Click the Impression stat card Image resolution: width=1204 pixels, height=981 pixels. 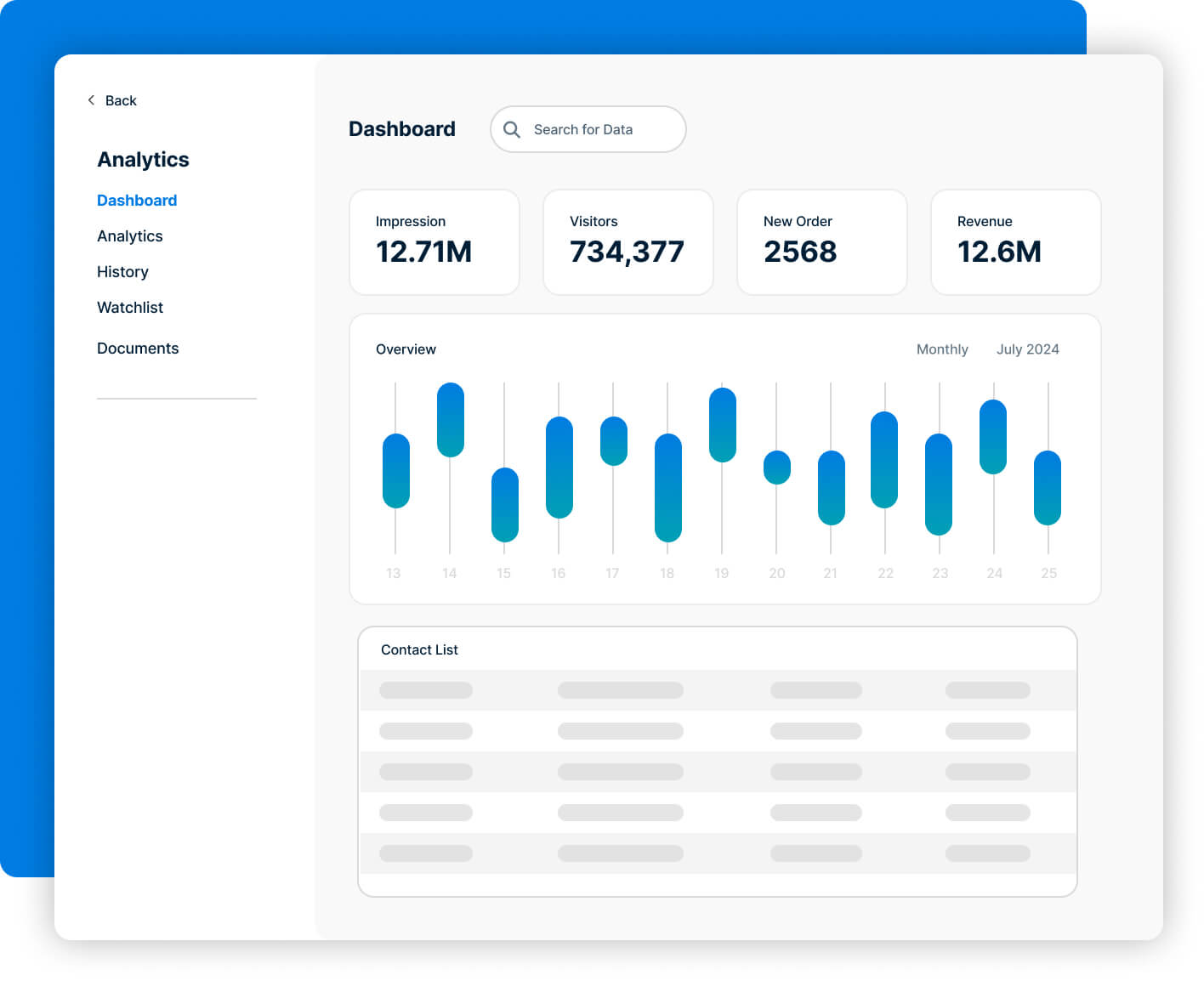434,242
